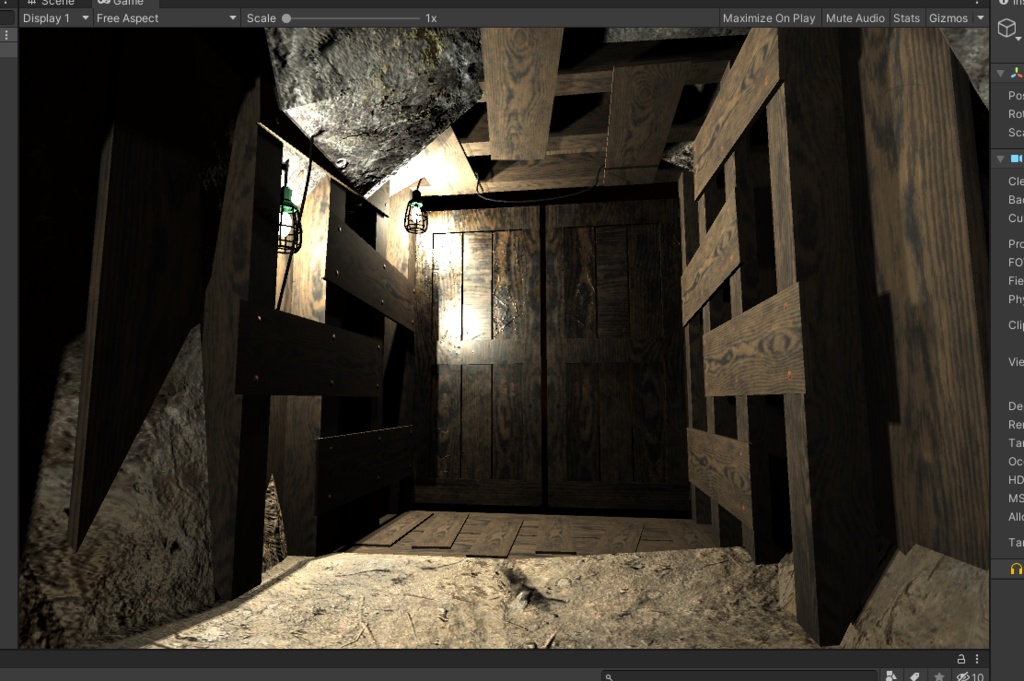Toggle the hidden-objects eye icon showing 10

[965, 675]
